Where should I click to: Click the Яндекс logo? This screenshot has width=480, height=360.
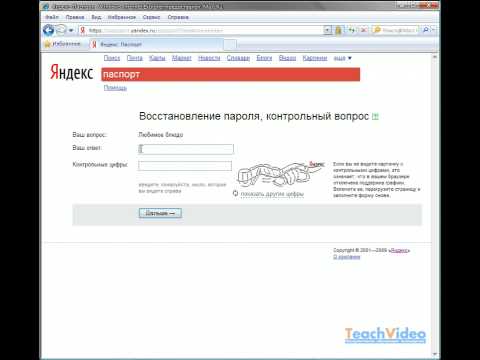coord(72,72)
